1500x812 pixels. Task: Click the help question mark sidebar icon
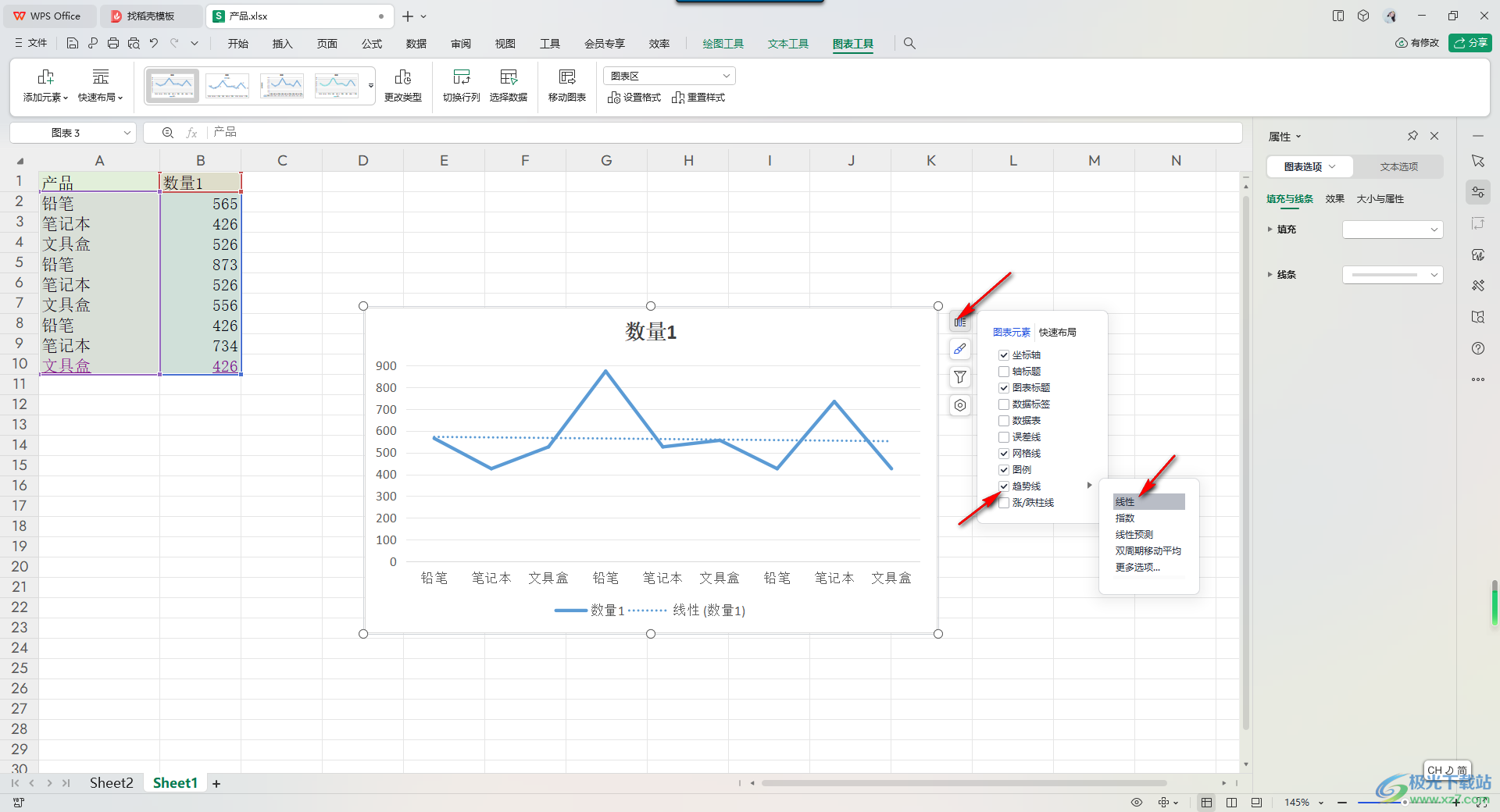click(1478, 348)
